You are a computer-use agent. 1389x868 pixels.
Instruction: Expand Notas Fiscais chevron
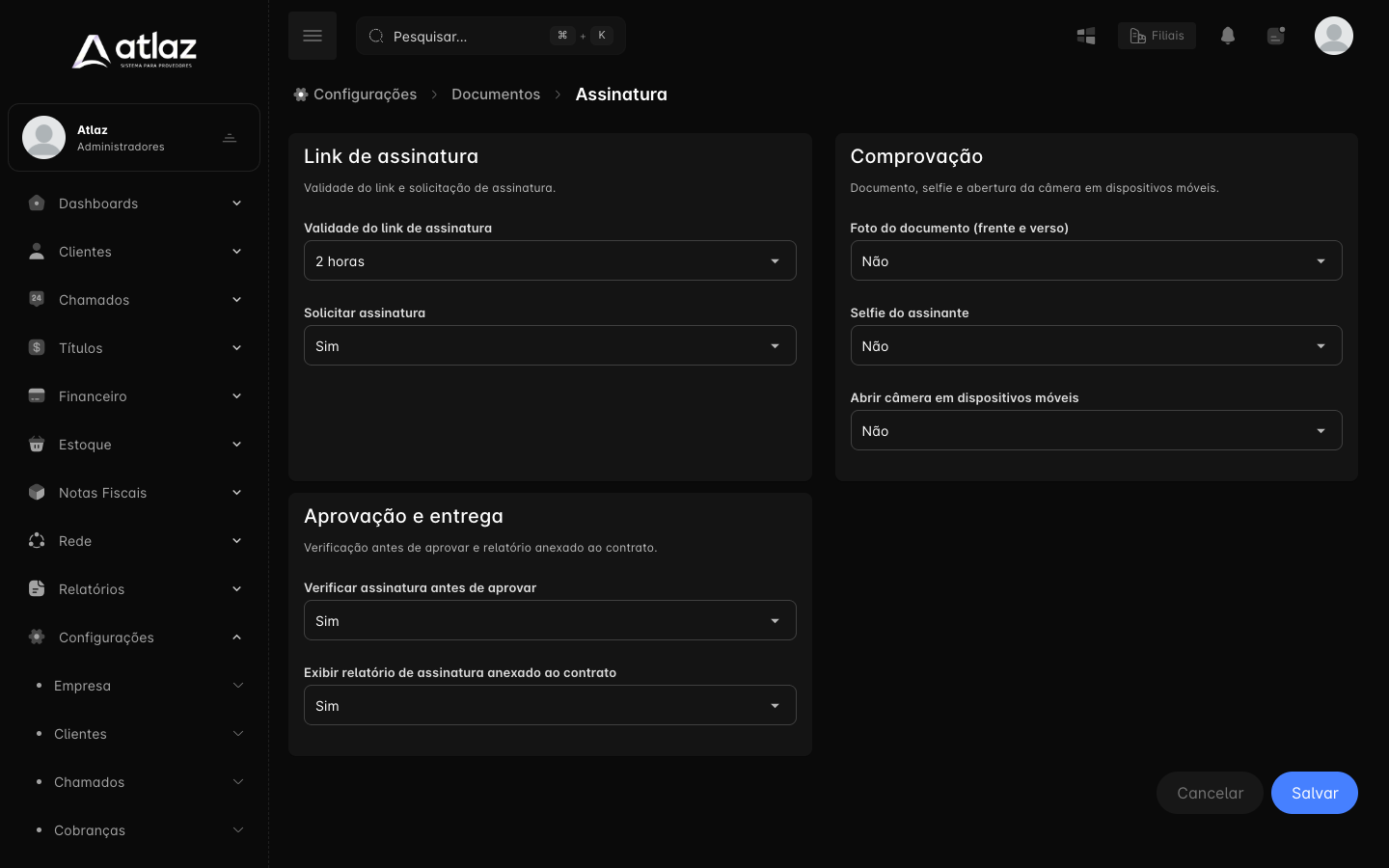point(236,492)
